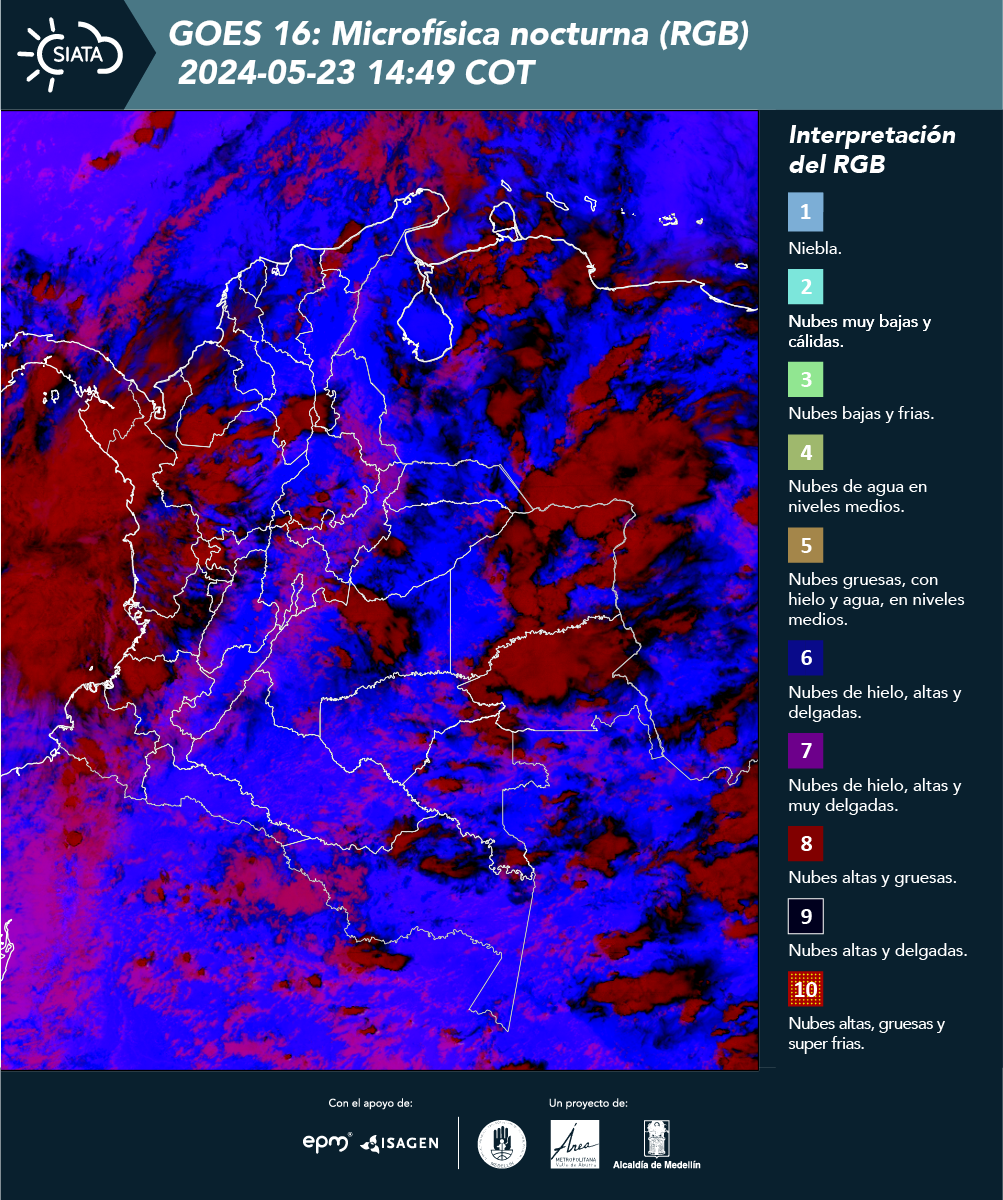Select legend swatch 8 altas y gruesas

tap(806, 843)
